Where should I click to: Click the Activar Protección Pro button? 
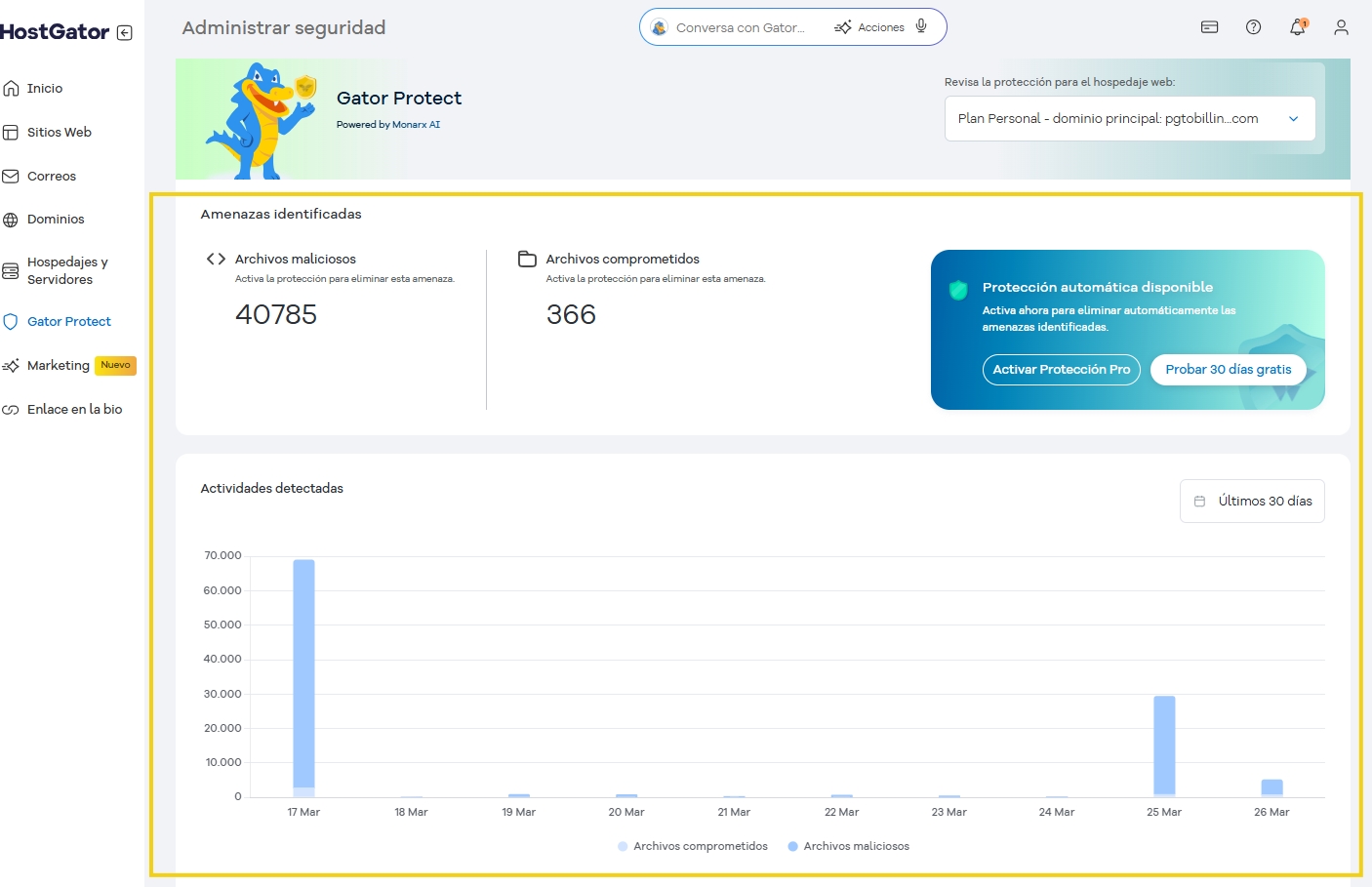point(1061,370)
